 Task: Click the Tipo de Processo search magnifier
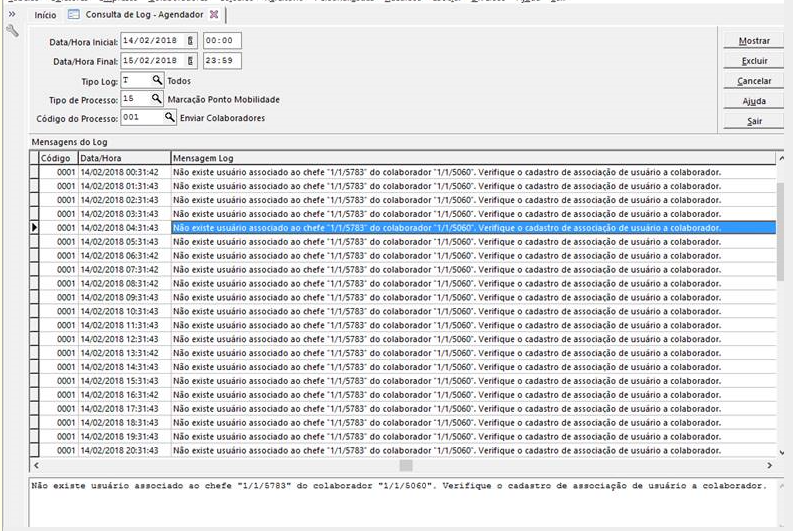point(157,99)
